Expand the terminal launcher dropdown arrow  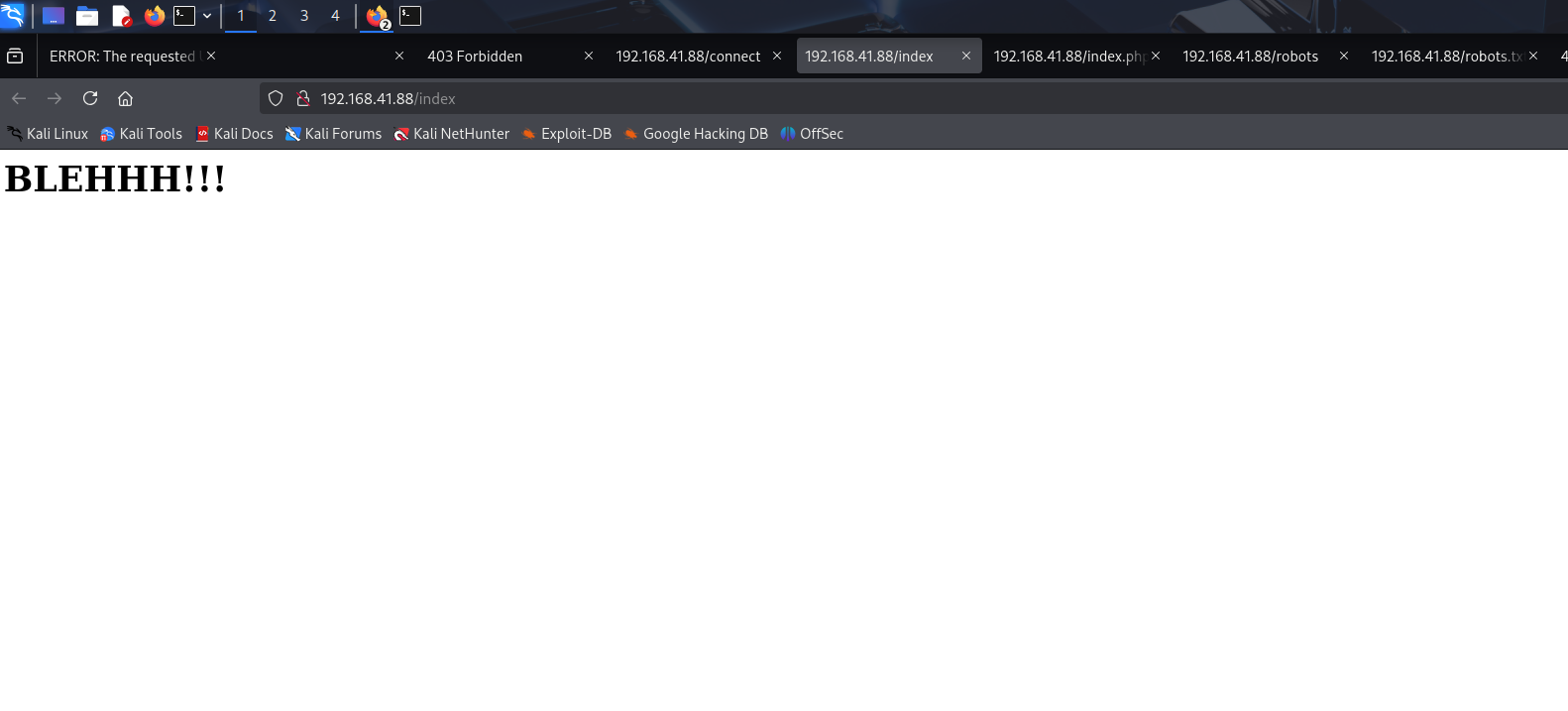207,16
